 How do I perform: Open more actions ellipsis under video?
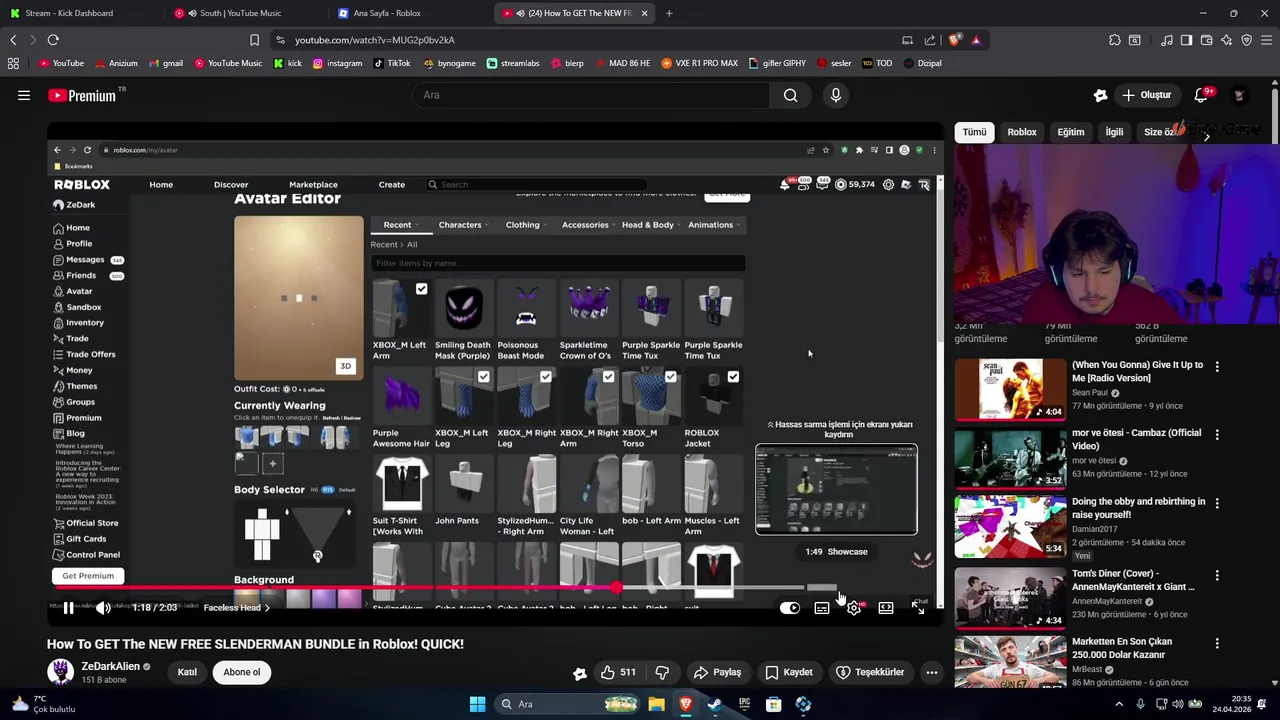click(x=932, y=672)
